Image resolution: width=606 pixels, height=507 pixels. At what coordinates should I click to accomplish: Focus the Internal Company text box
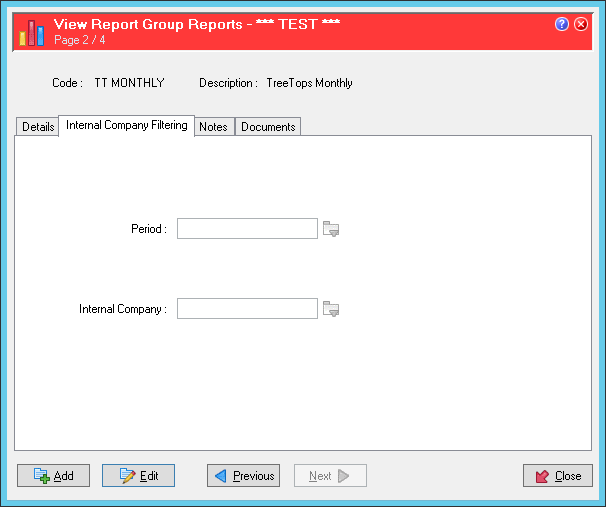pos(247,309)
